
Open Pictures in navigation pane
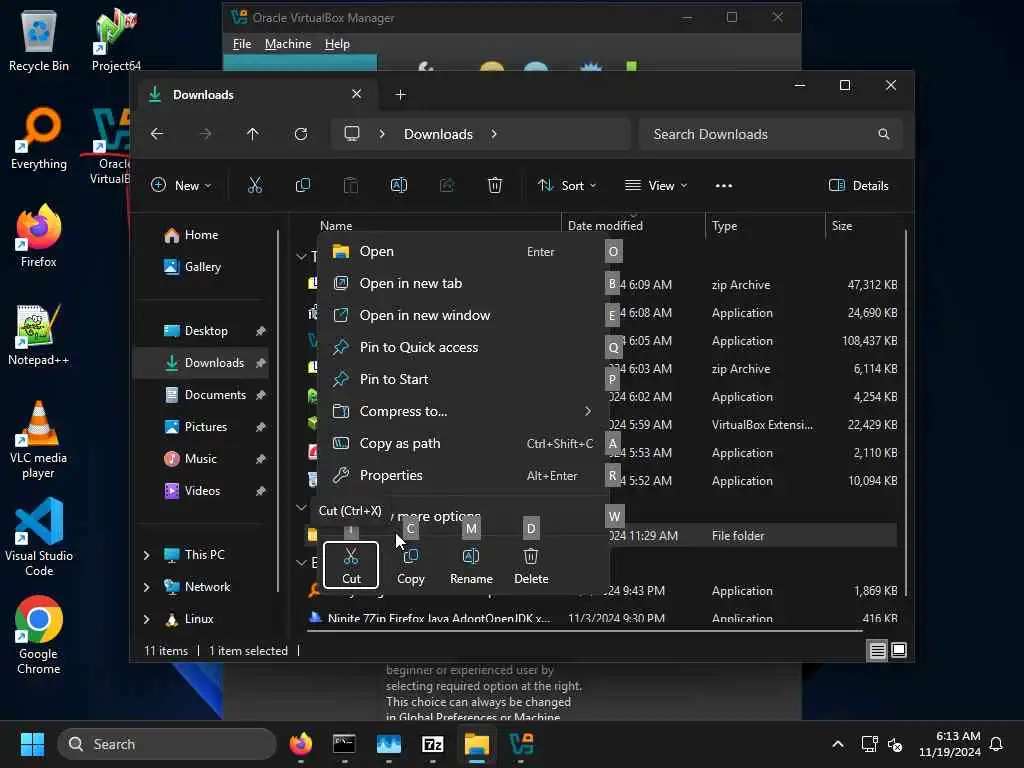tap(202, 427)
